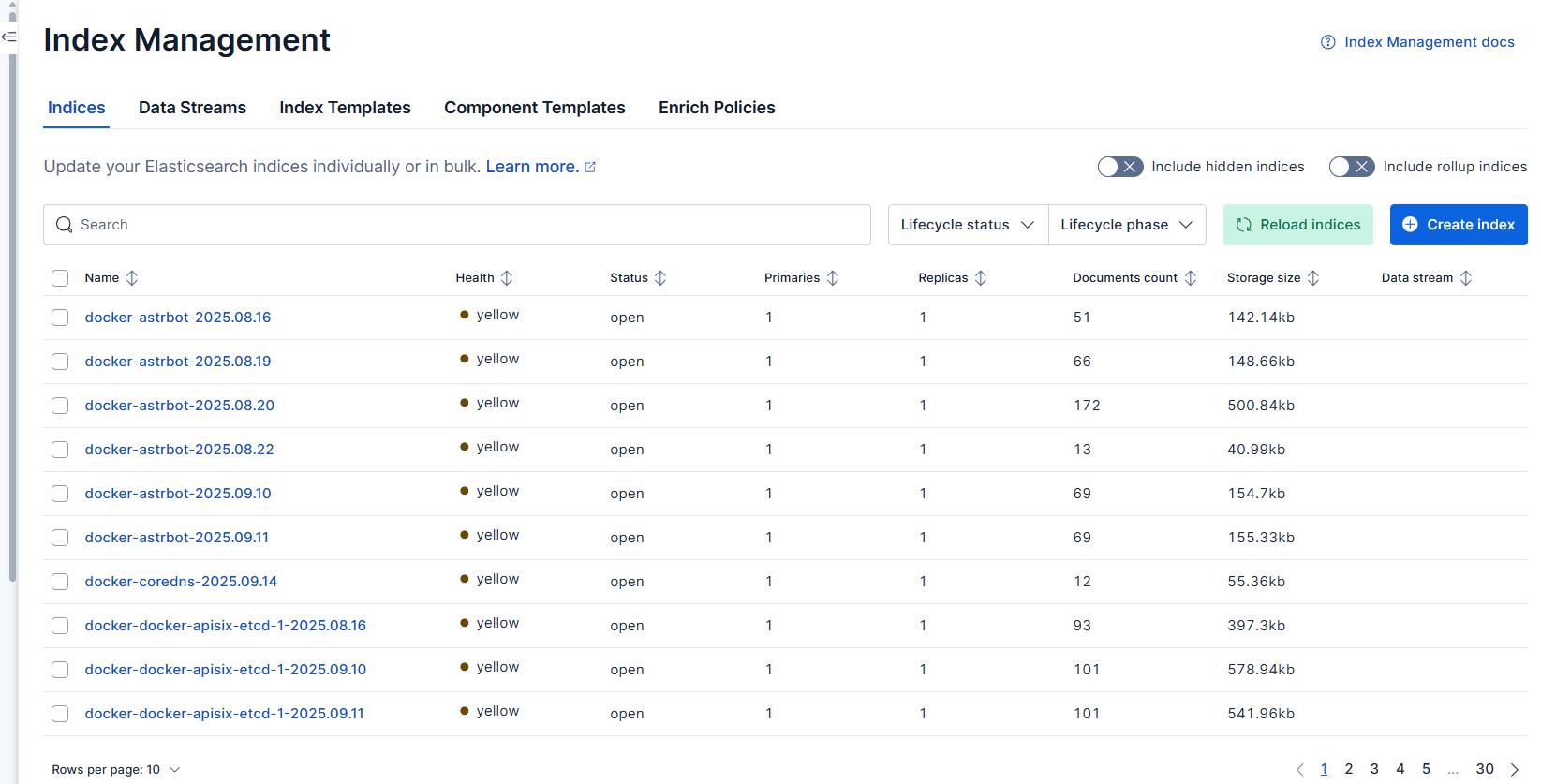Sort by the Documents count arrows icon
Screen dimensions: 1541x784
[x=1191, y=278]
